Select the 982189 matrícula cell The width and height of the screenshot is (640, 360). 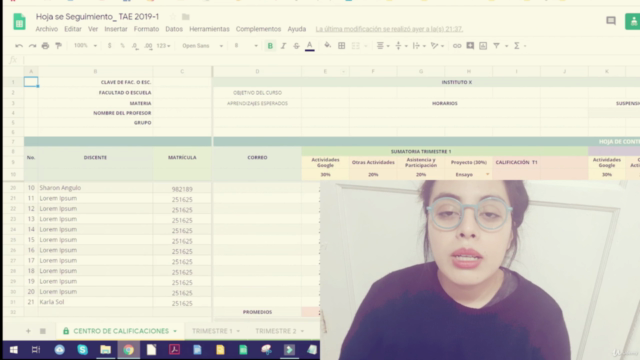[x=182, y=189]
